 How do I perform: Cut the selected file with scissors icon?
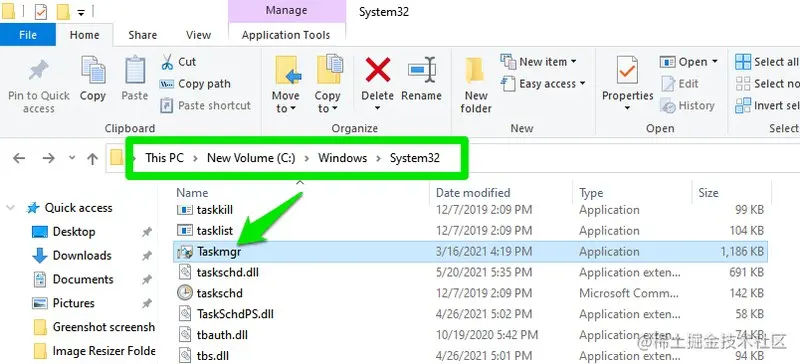pos(167,62)
